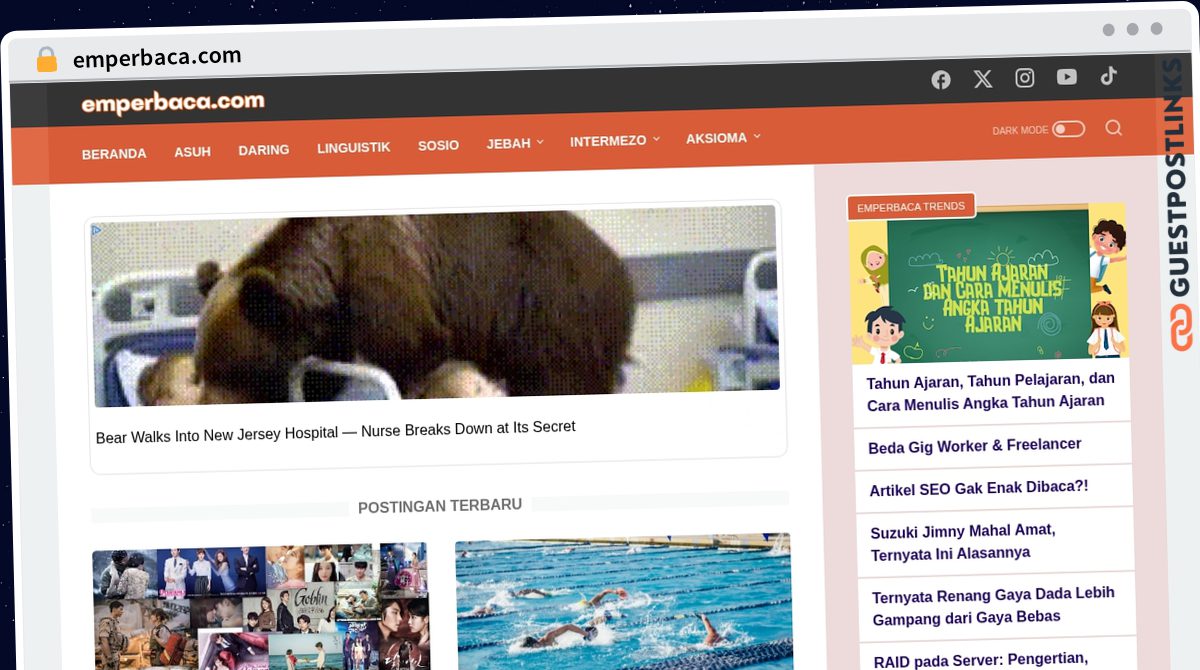Open Ternyata Renang Gaya Dada article

tap(994, 606)
